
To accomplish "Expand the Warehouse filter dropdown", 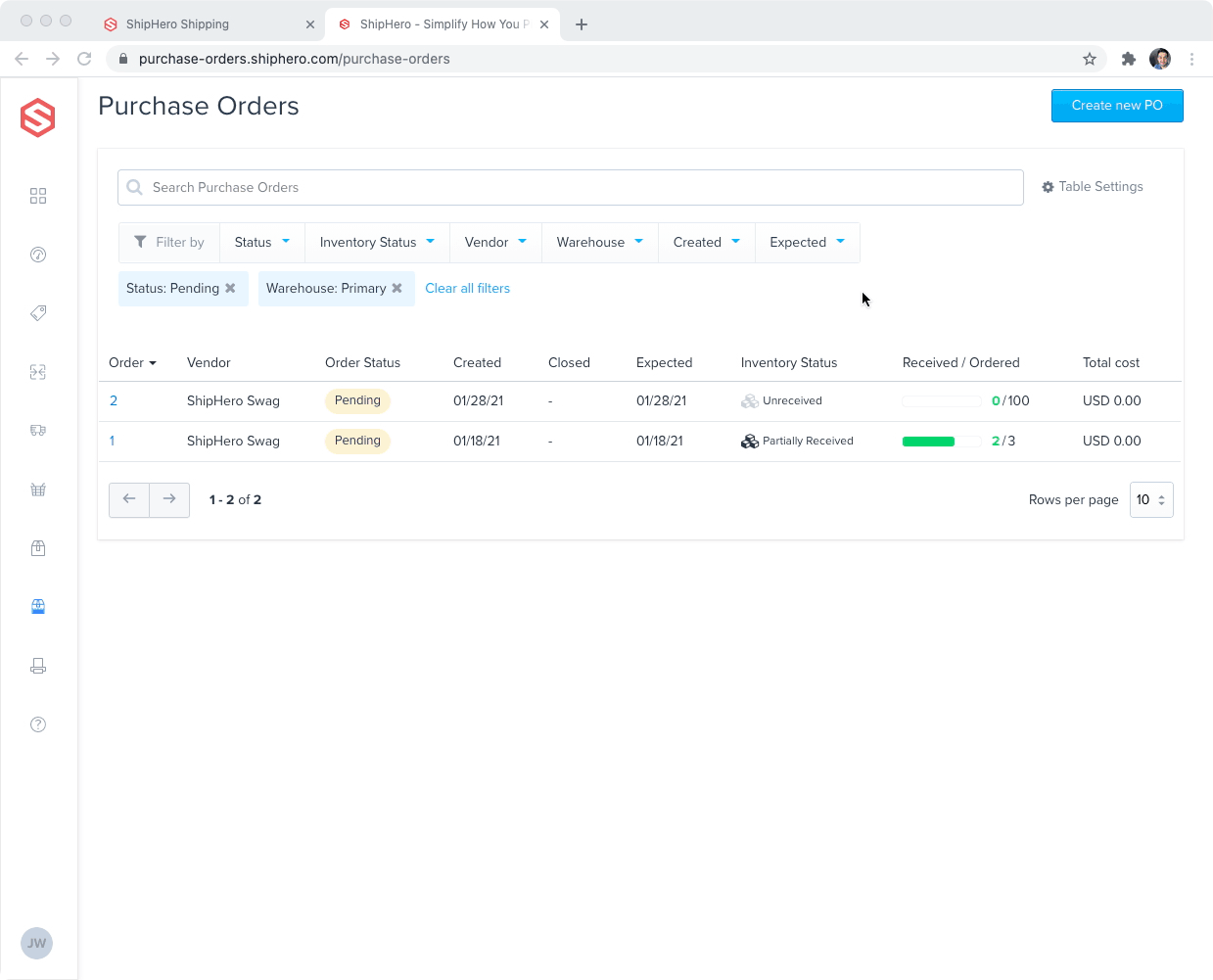I will tap(600, 243).
